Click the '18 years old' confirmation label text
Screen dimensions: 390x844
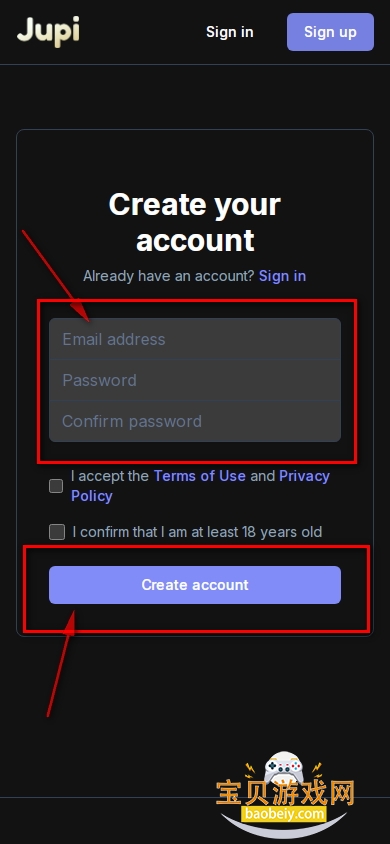(197, 532)
